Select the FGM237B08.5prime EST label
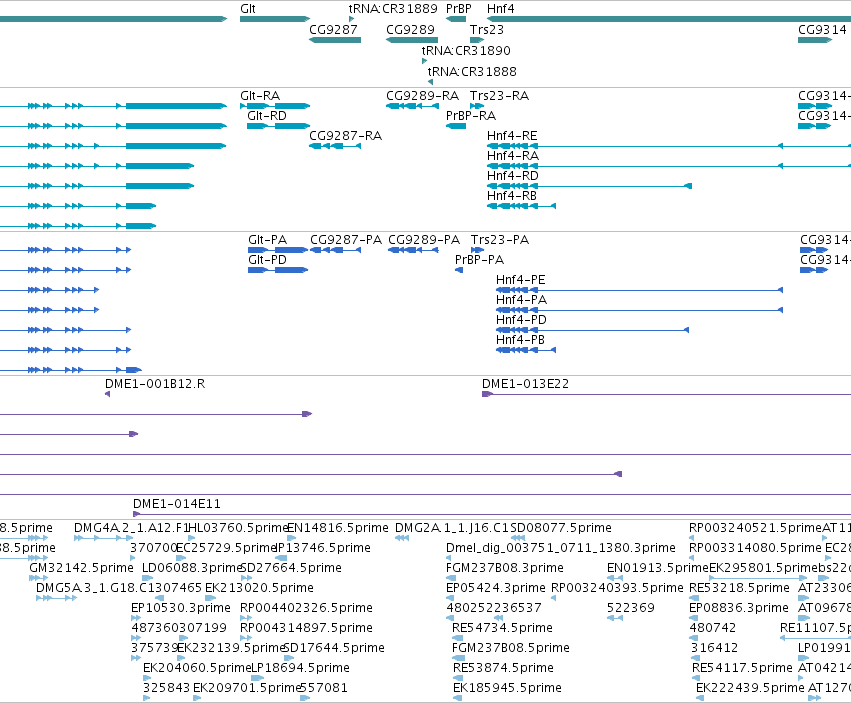 pyautogui.click(x=511, y=648)
